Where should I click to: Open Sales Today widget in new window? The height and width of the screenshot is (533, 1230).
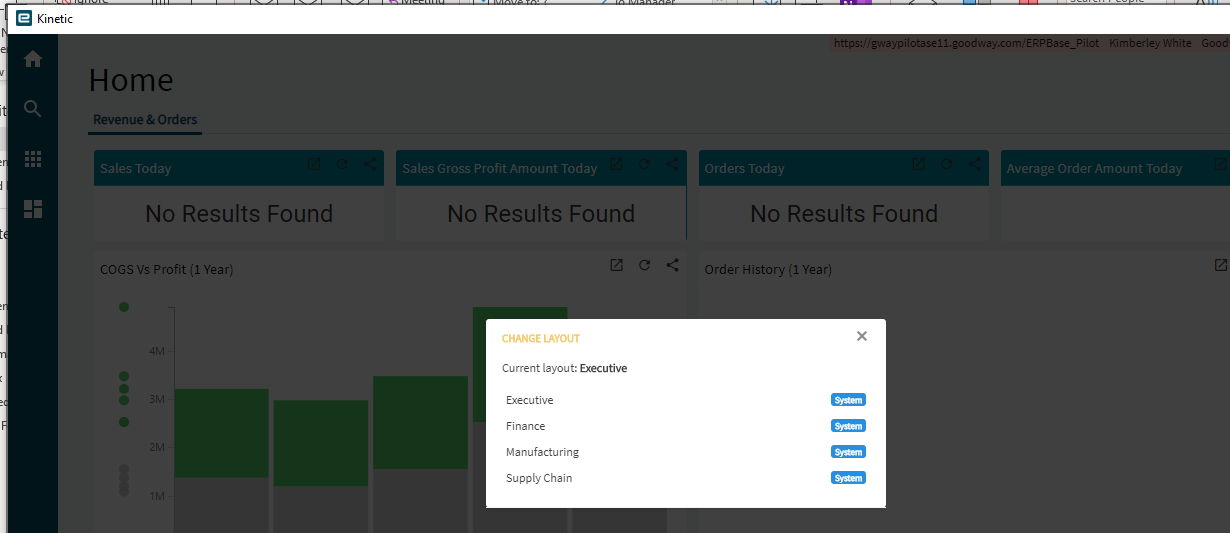tap(314, 164)
